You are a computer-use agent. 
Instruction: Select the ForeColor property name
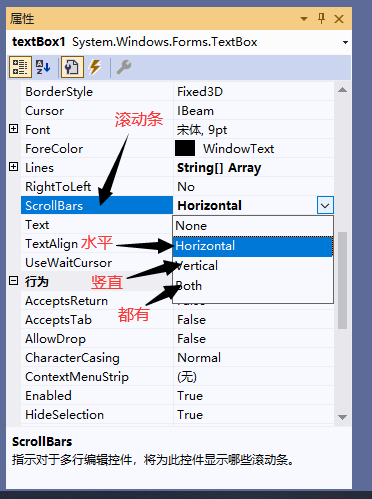[54, 149]
